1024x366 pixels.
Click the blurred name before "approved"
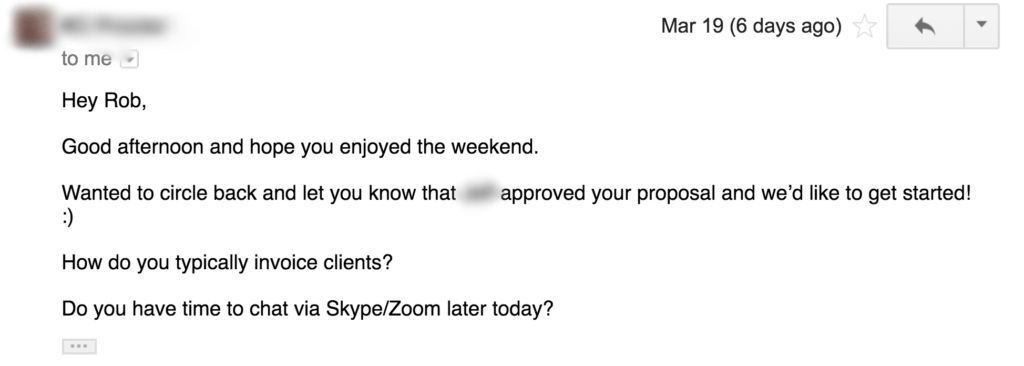[x=478, y=194]
